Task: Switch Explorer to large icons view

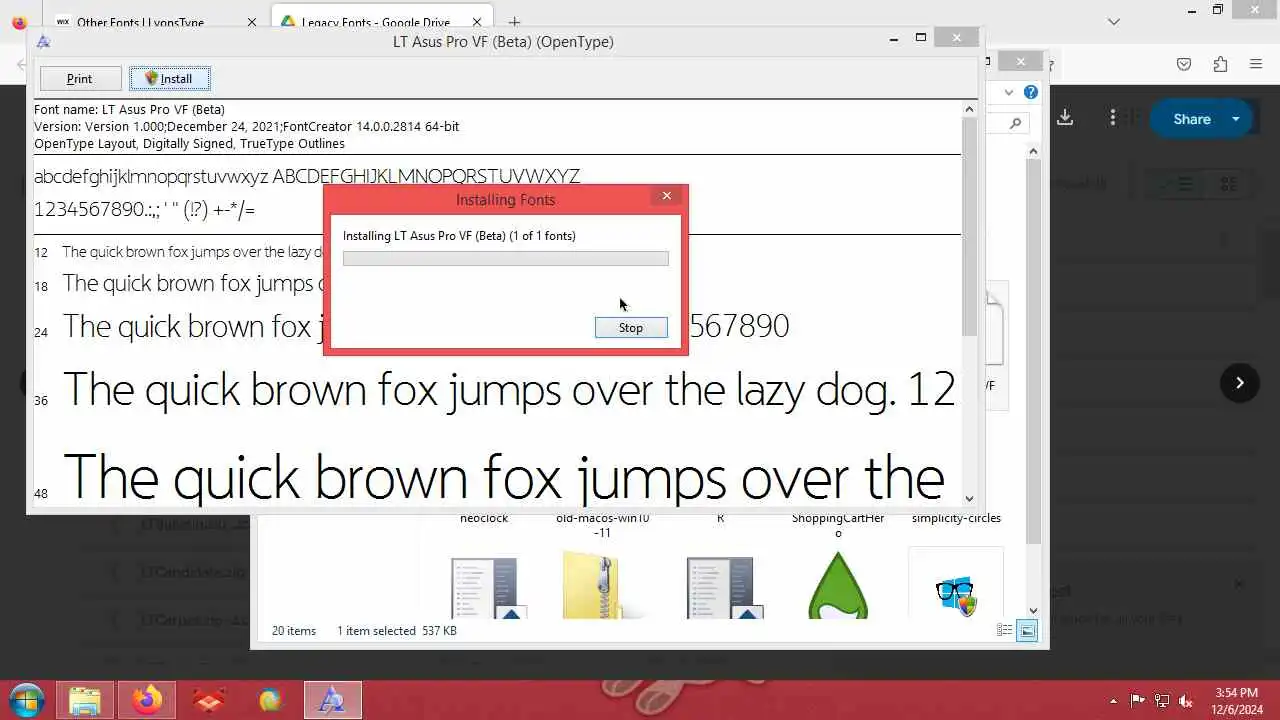Action: pos(1027,631)
